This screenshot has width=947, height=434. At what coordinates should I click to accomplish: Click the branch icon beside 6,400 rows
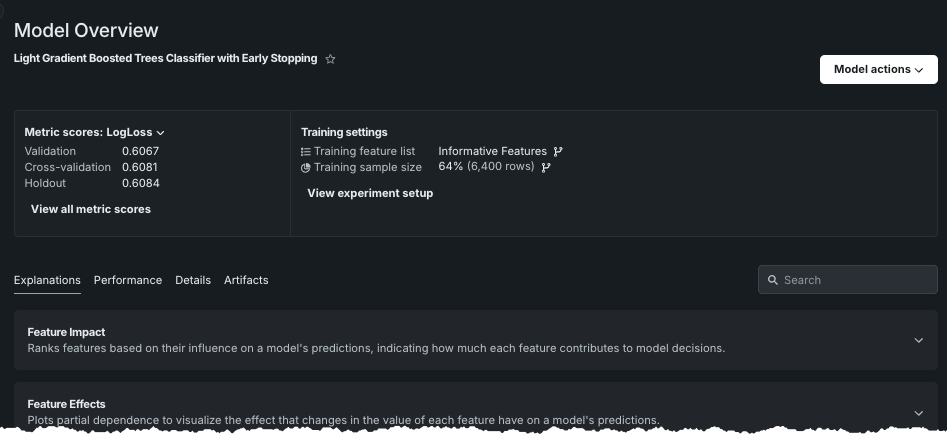pyautogui.click(x=546, y=167)
